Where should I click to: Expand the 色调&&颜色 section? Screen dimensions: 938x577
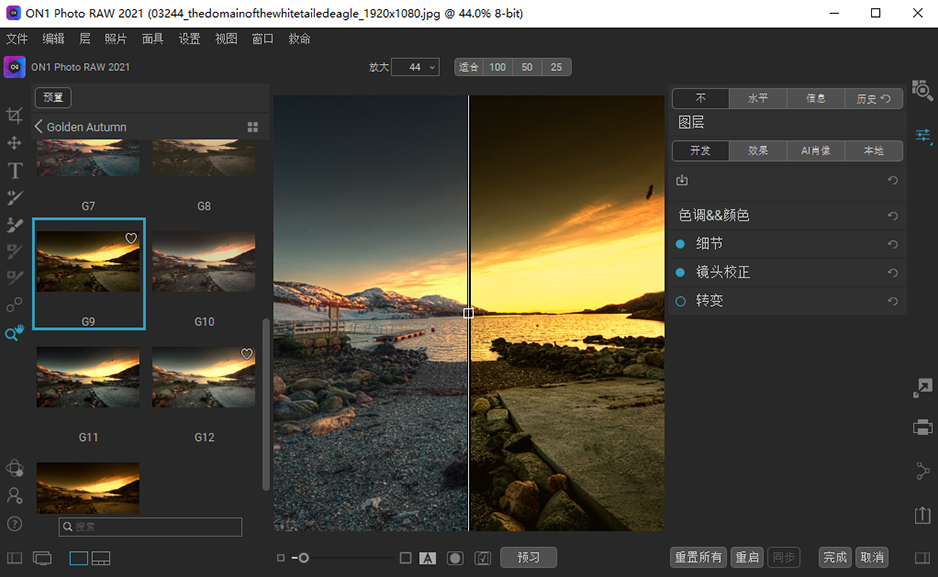714,215
